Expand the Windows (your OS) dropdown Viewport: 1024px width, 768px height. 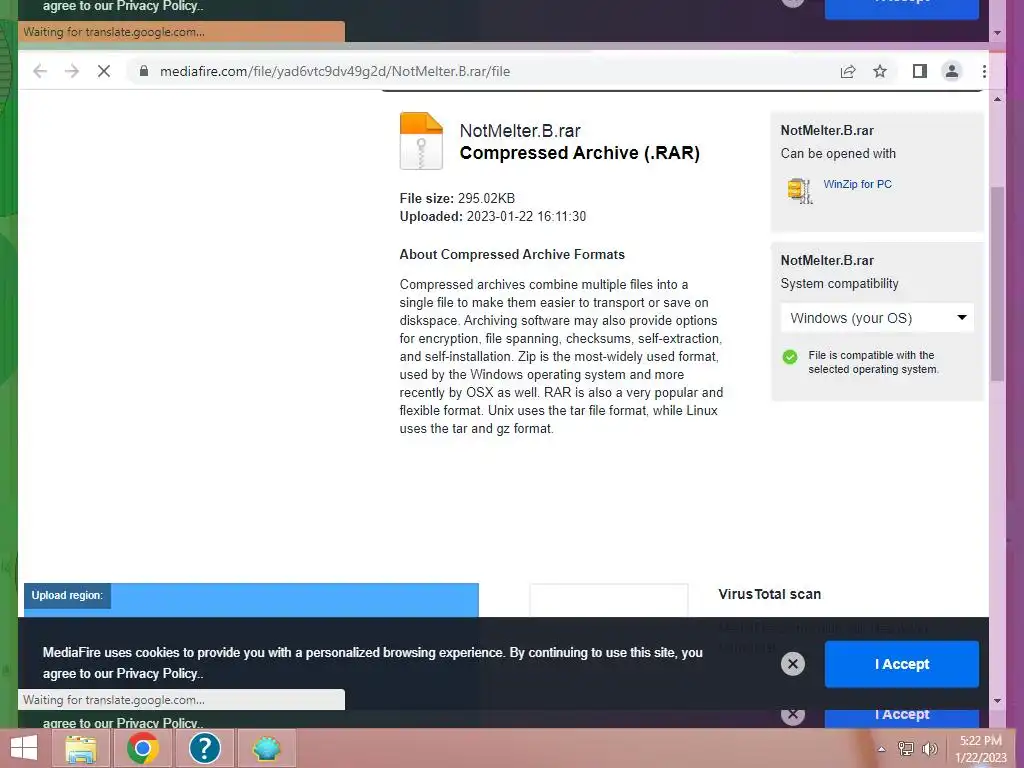pyautogui.click(x=877, y=318)
